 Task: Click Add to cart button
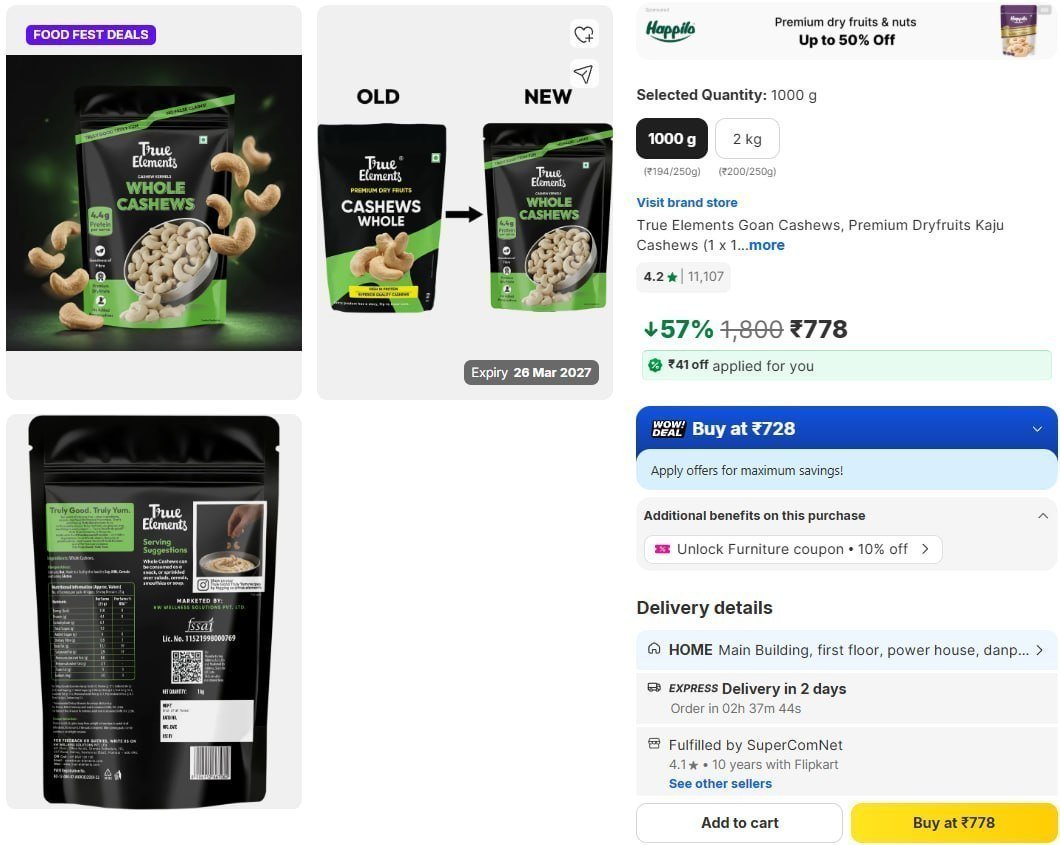point(739,823)
